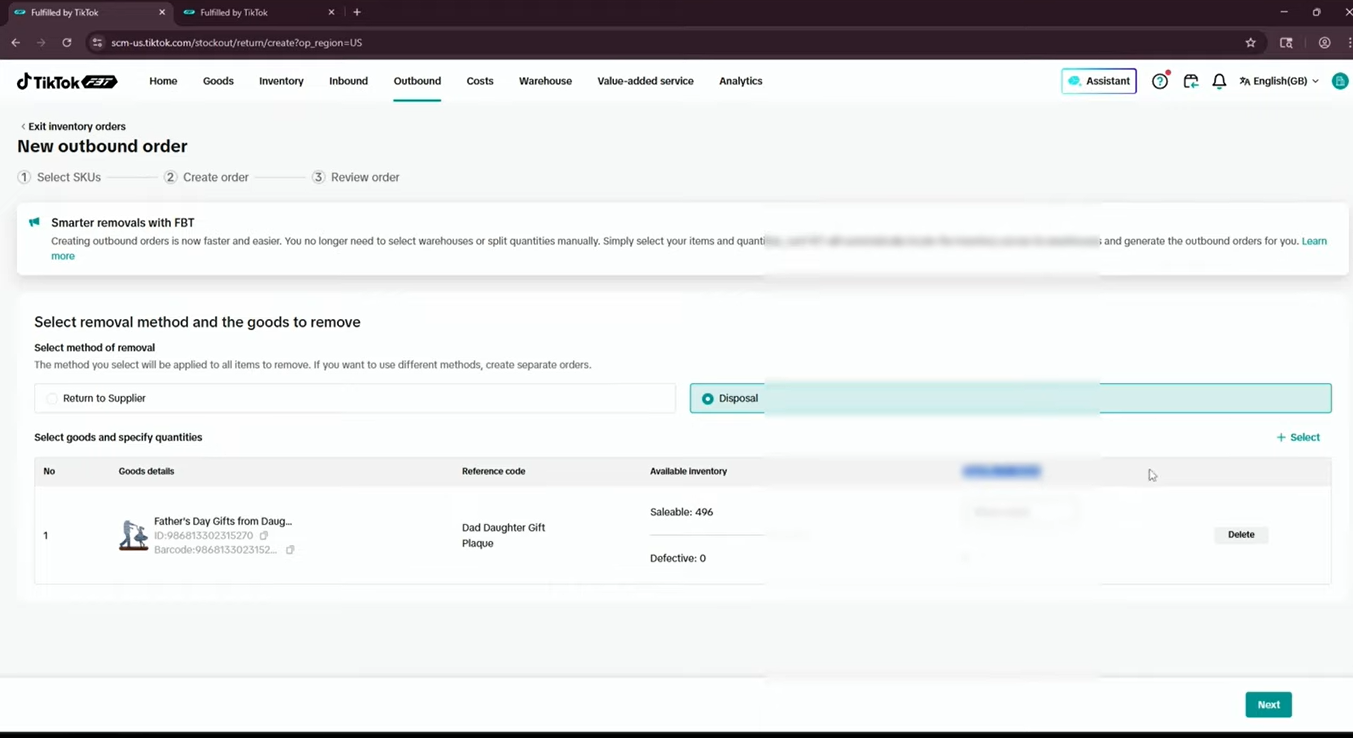Open the browser profile icon
Screen dimensions: 1353x738
tap(1324, 43)
